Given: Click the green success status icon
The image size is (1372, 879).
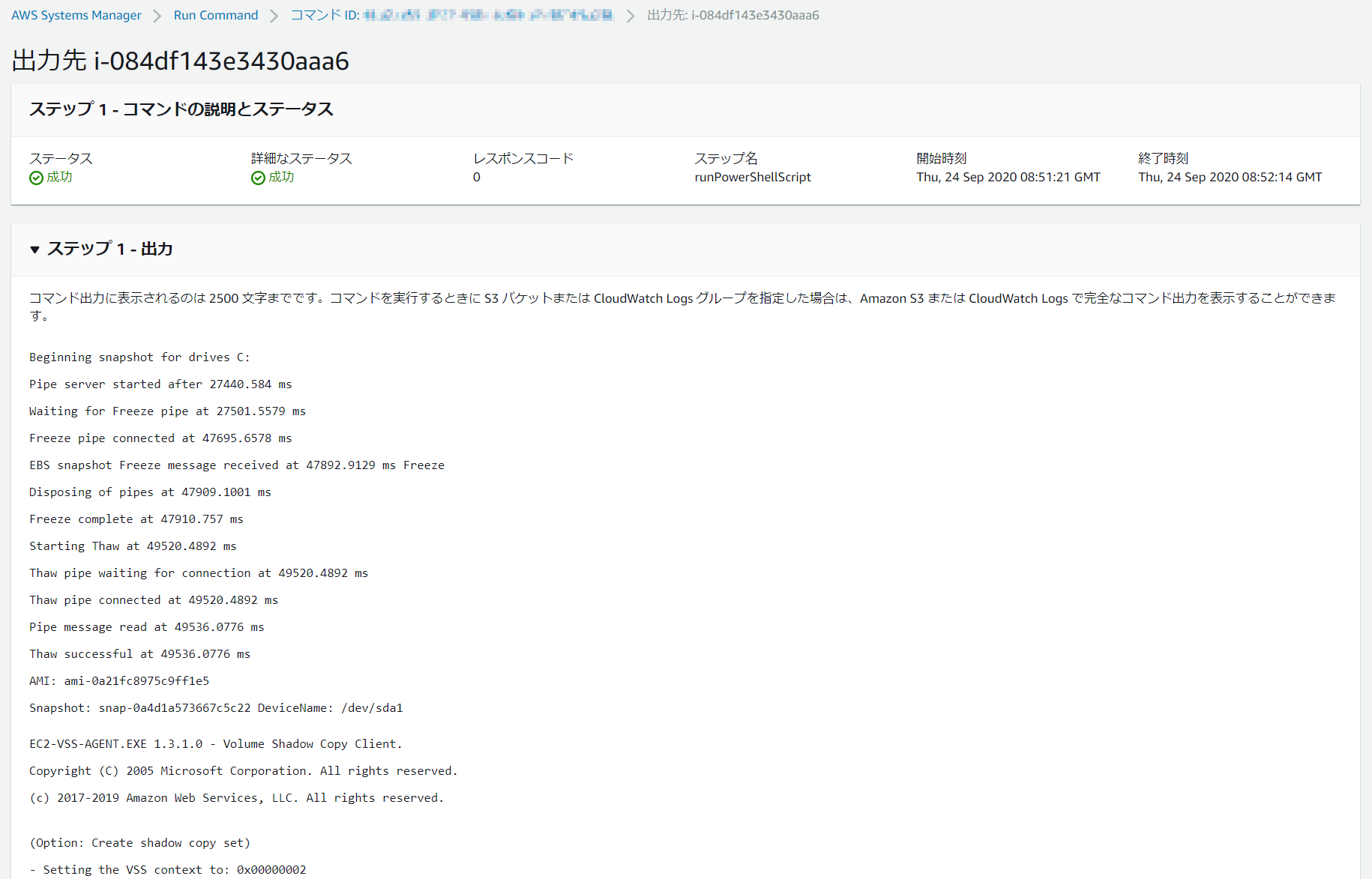Looking at the screenshot, I should [34, 177].
